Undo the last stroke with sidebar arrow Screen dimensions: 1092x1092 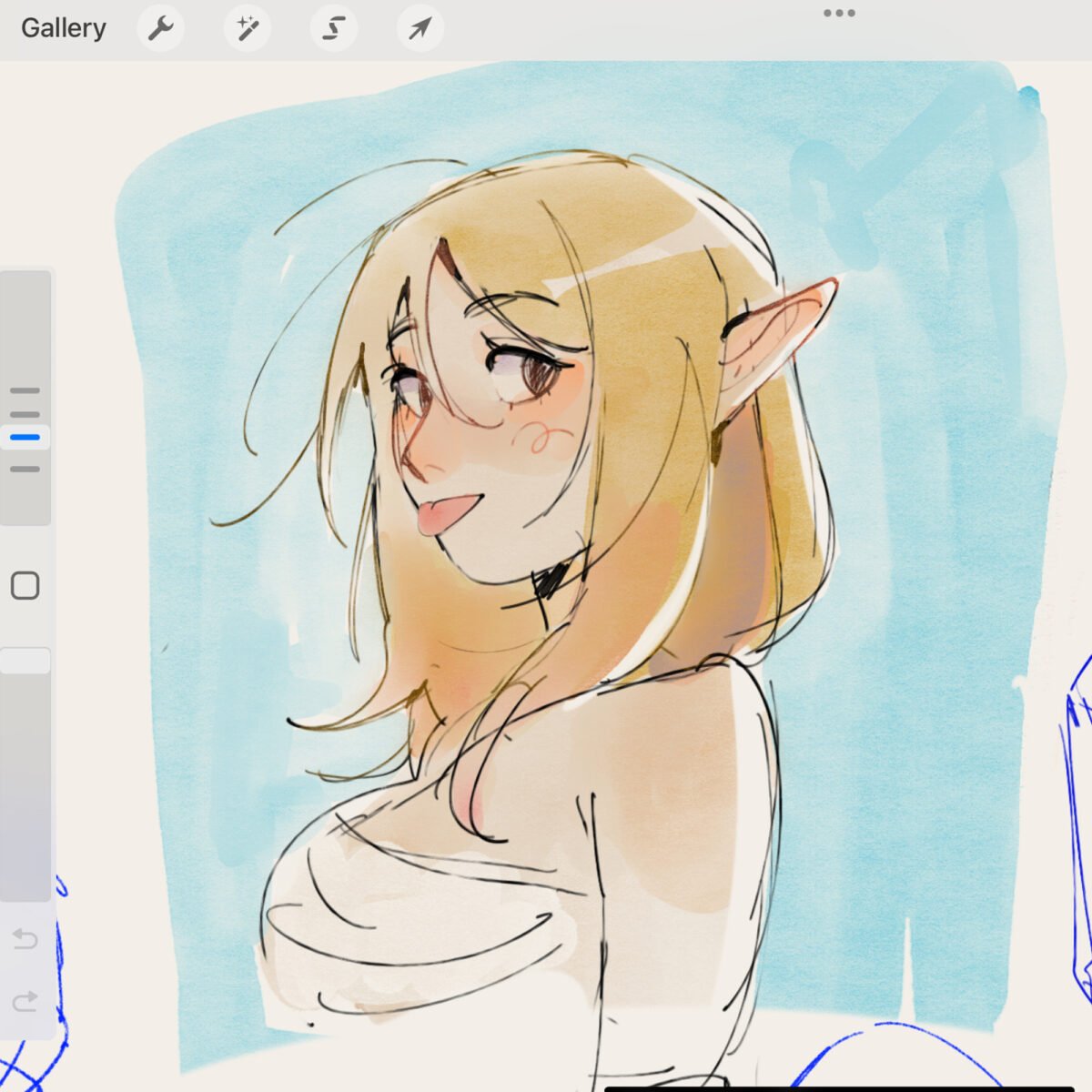(x=25, y=938)
